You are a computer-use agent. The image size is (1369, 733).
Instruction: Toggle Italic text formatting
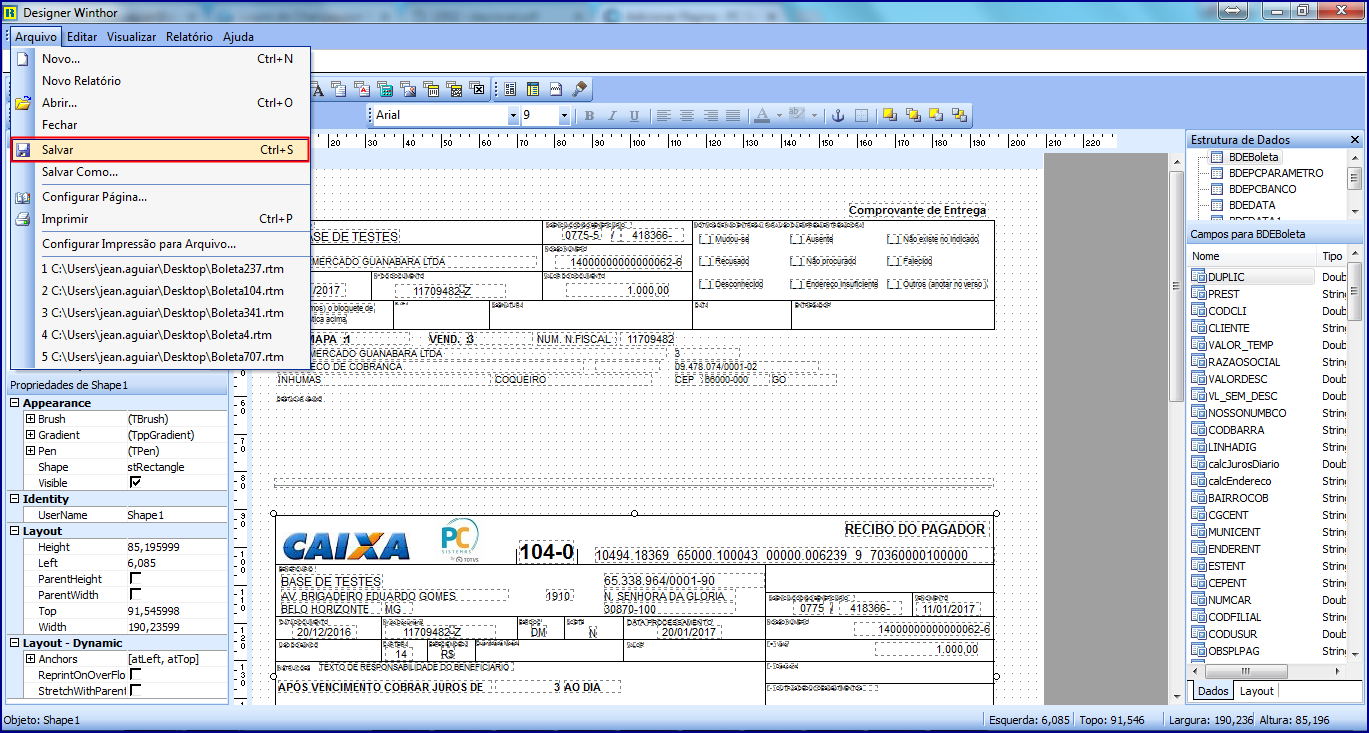(611, 116)
